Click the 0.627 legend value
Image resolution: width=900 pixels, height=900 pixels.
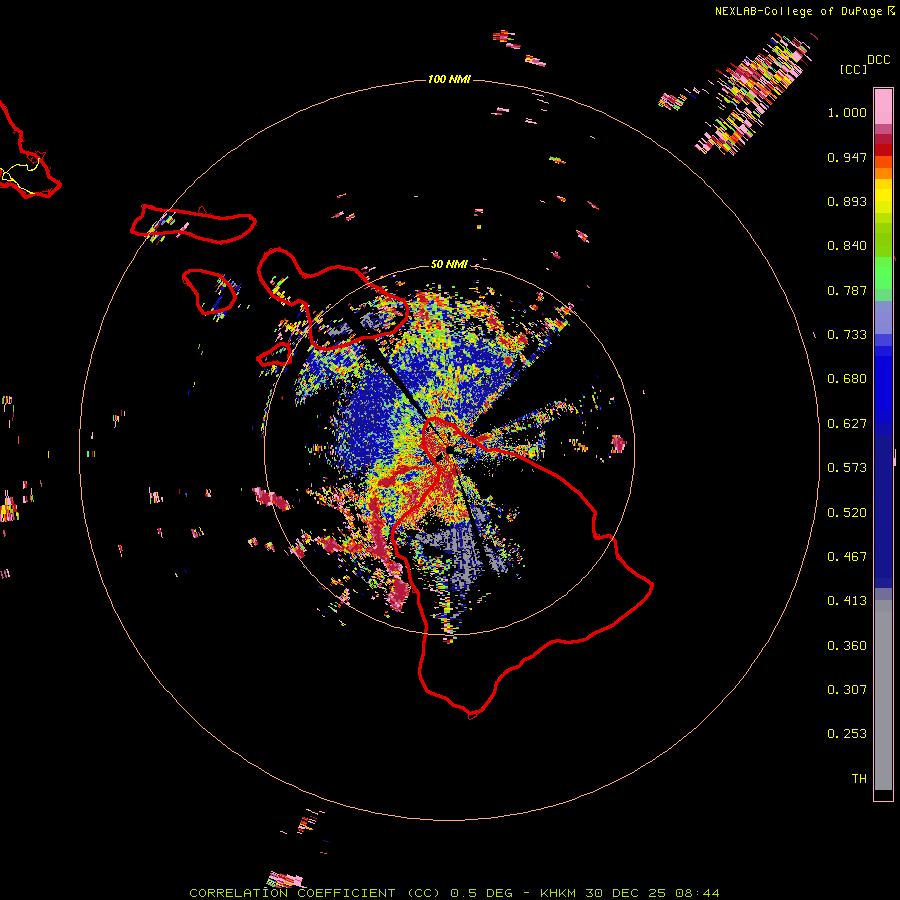pyautogui.click(x=847, y=424)
